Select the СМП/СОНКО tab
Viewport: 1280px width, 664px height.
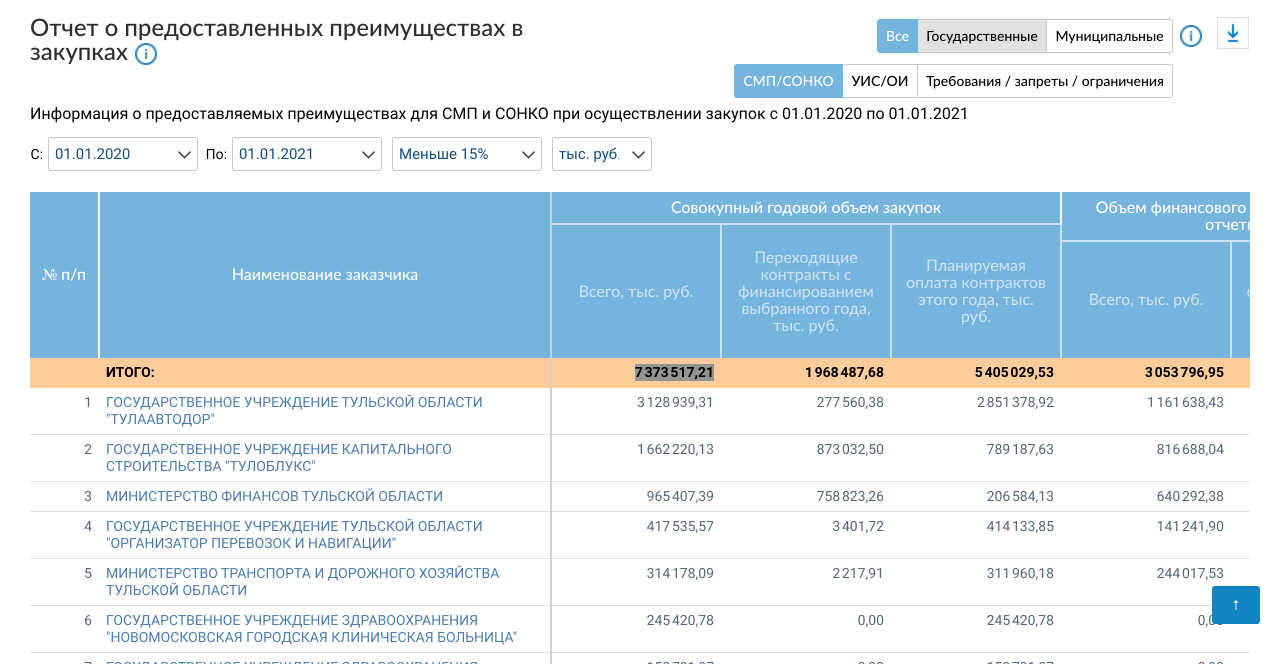788,81
